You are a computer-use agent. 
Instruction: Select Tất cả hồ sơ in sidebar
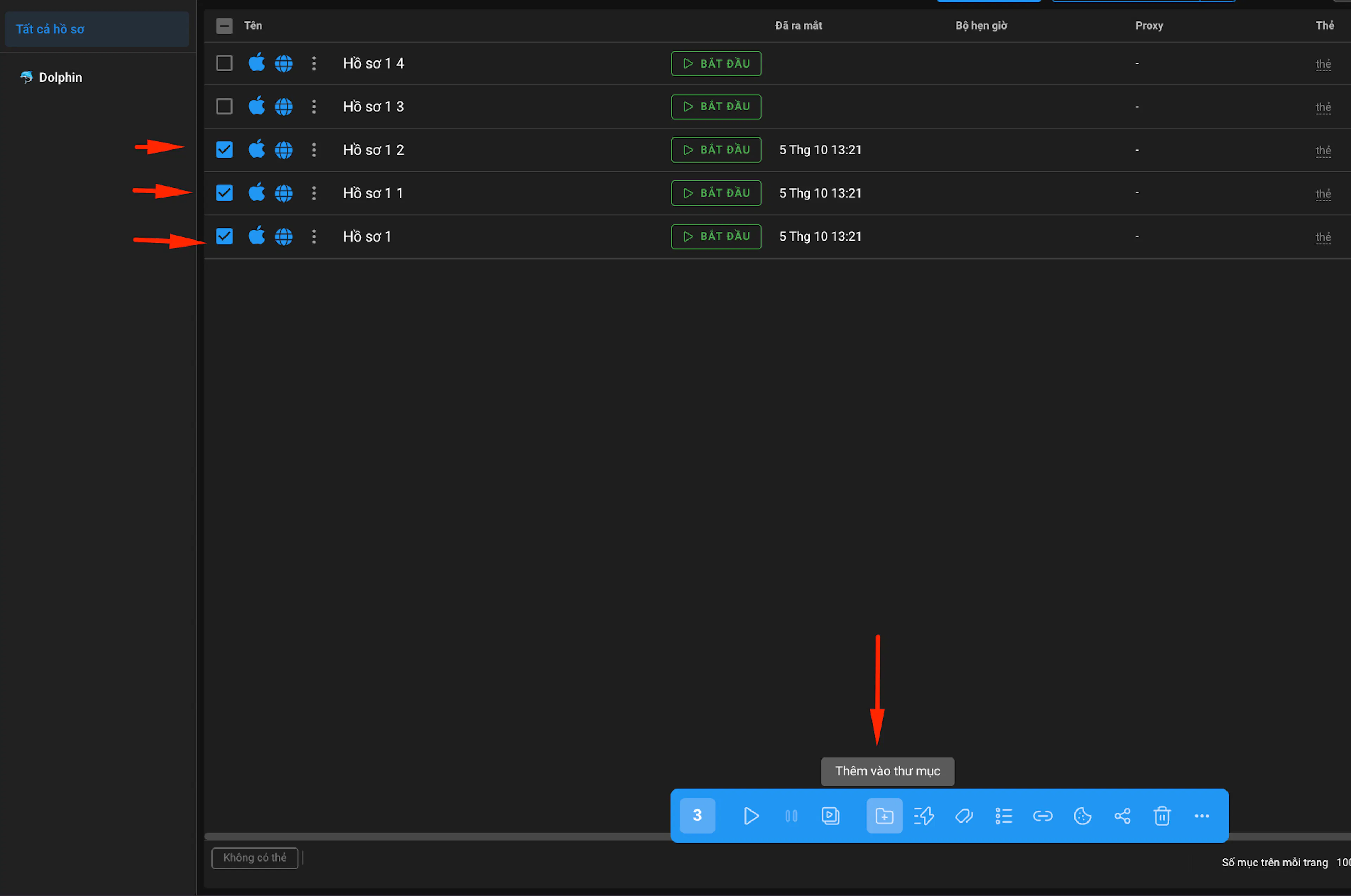(97, 29)
